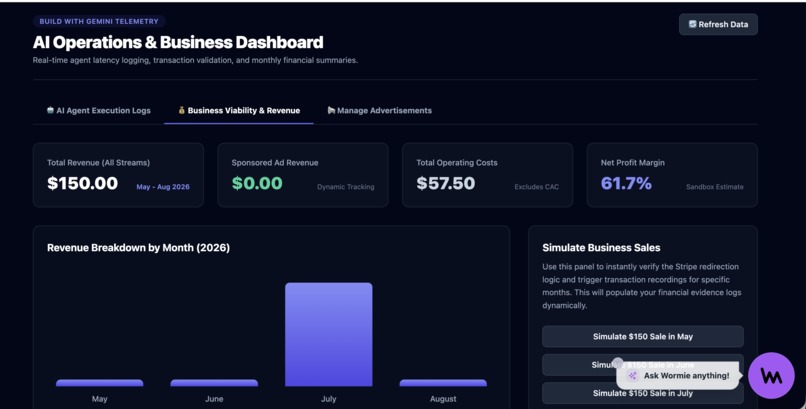Viewport: 806px width, 409px height.
Task: Click the June axis label under chart
Action: tap(214, 399)
